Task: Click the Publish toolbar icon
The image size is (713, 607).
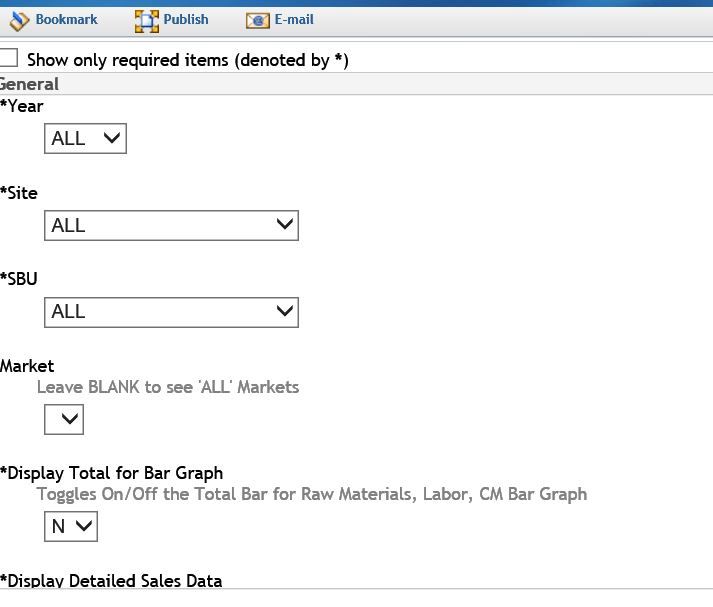Action: click(x=147, y=20)
